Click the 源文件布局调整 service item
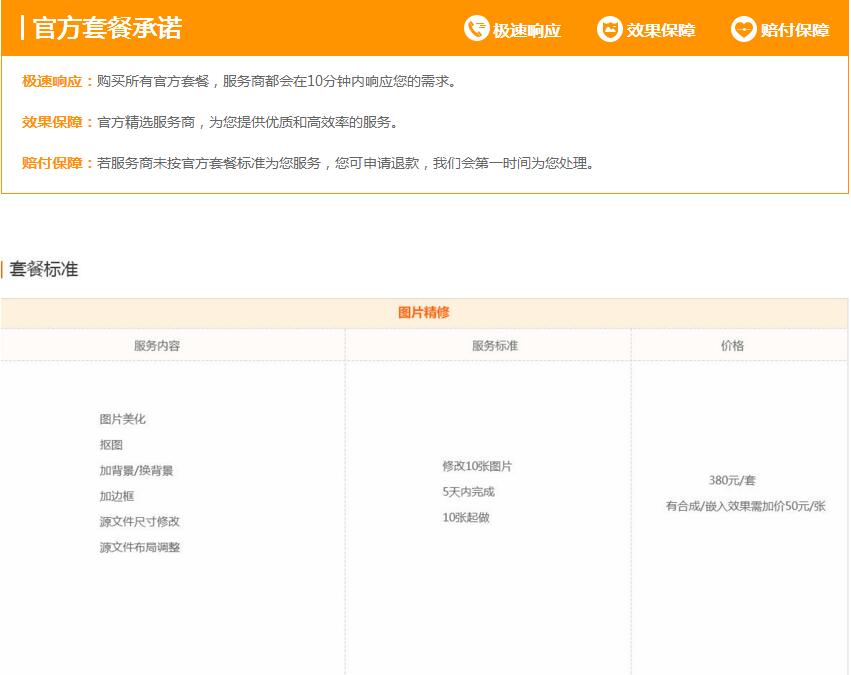 click(x=140, y=548)
